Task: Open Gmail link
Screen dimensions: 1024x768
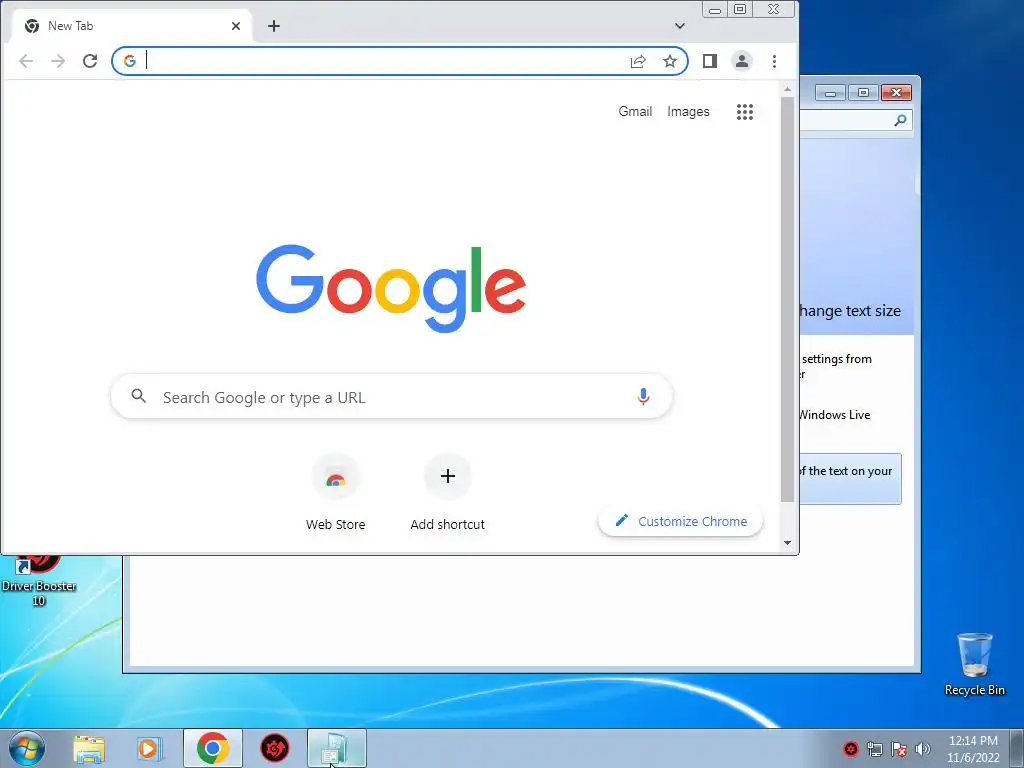Action: [635, 112]
